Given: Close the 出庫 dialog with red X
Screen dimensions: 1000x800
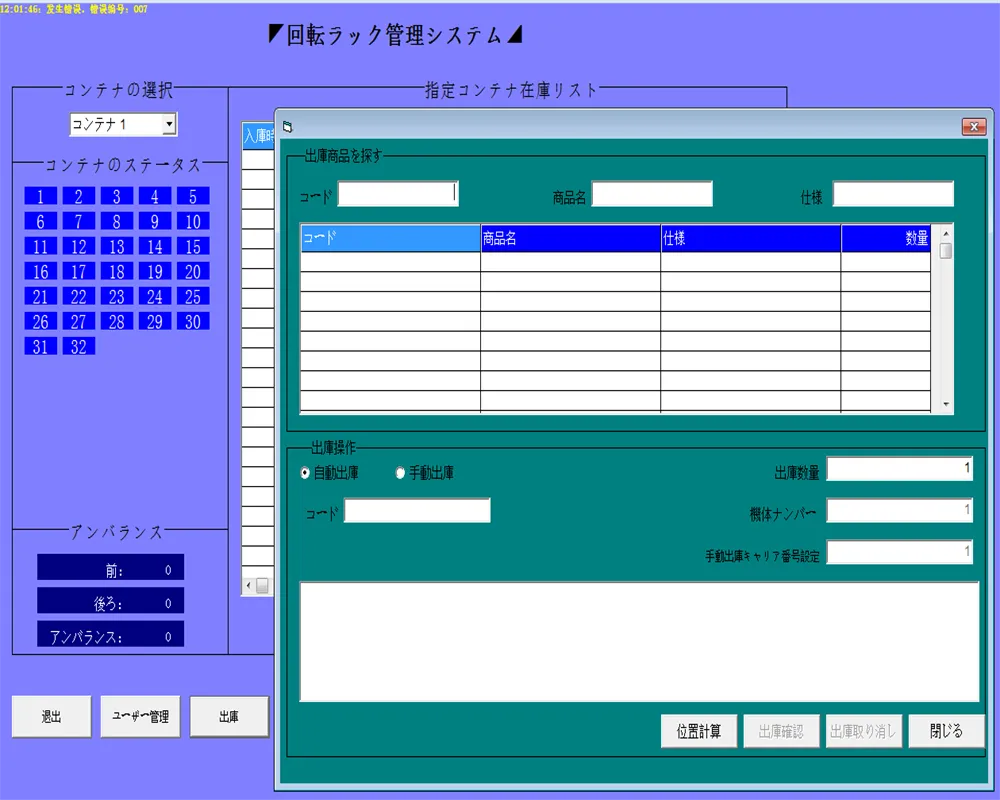Looking at the screenshot, I should [973, 127].
